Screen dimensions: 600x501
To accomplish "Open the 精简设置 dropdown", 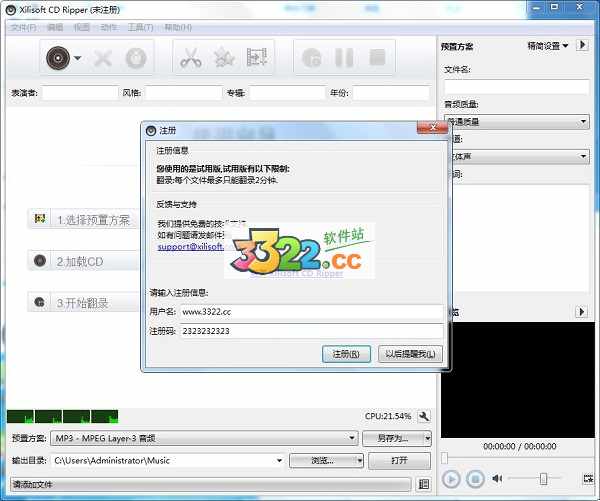I will tap(548, 46).
